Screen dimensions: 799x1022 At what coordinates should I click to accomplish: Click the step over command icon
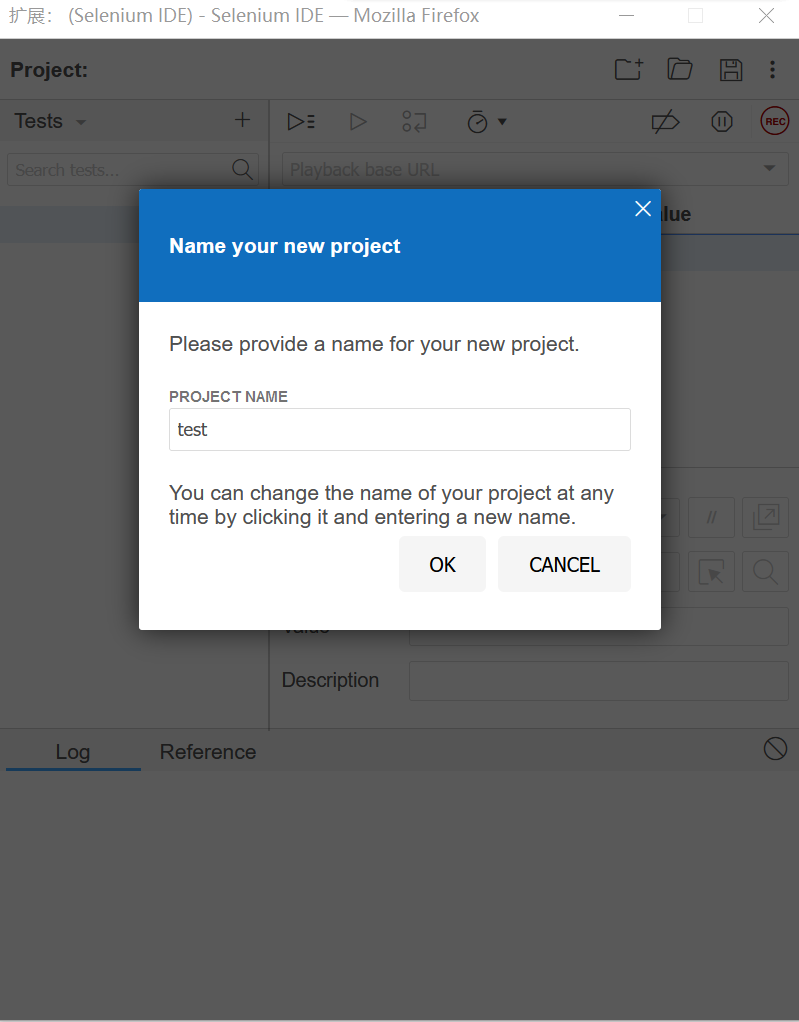(414, 121)
